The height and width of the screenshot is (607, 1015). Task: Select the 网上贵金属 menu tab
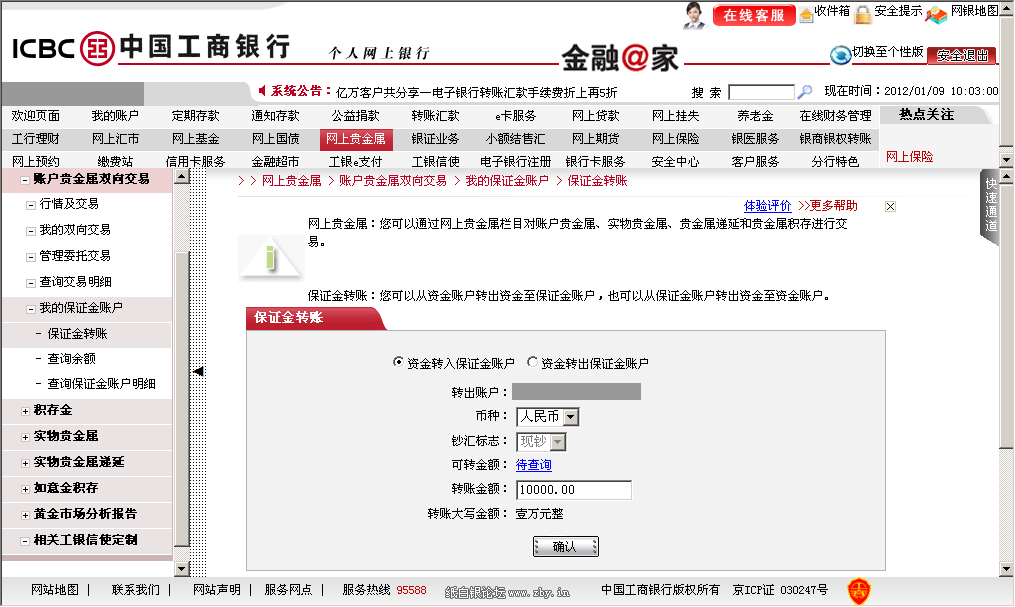[355, 139]
